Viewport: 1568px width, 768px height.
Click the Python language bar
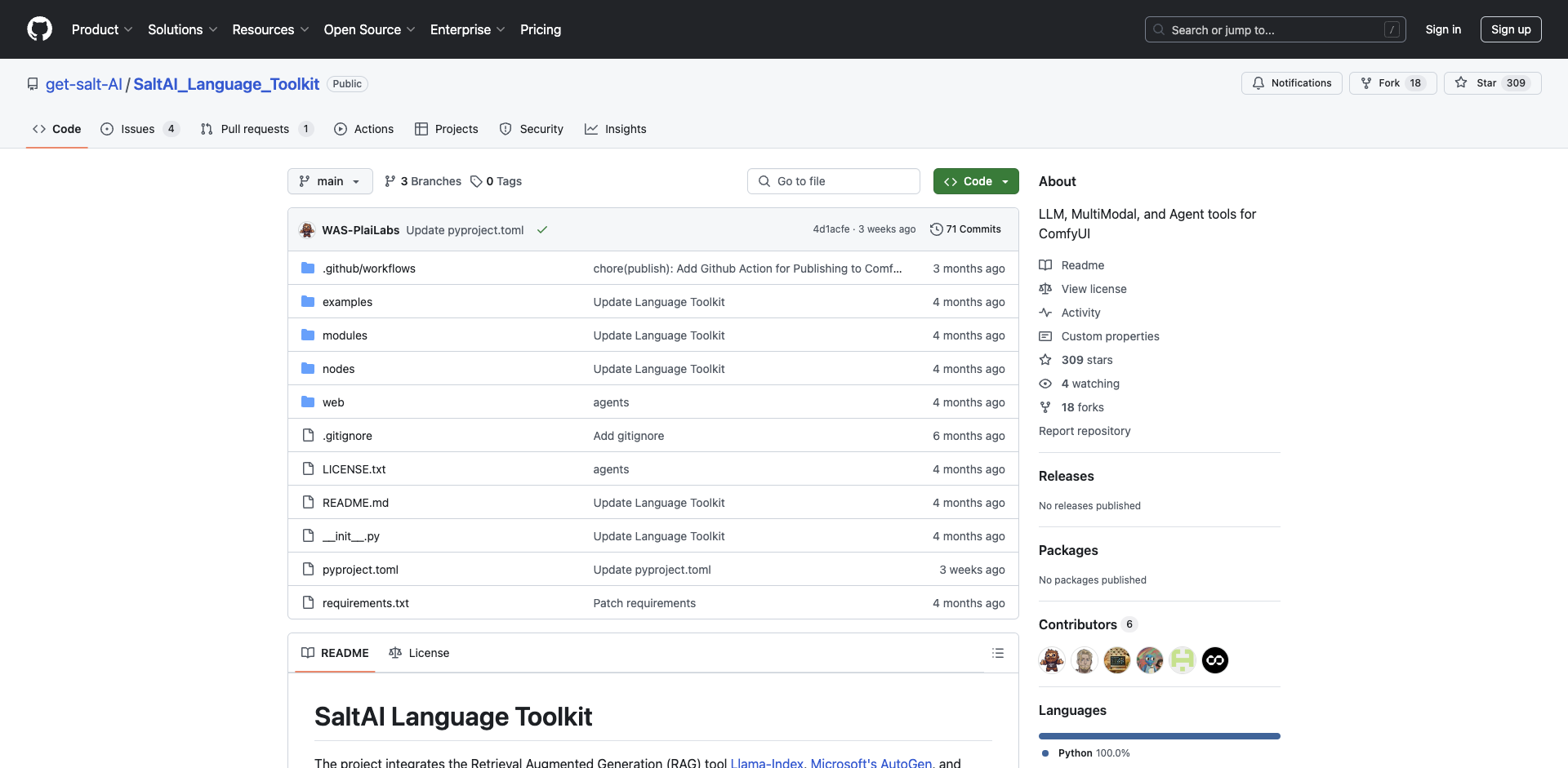(x=1160, y=736)
